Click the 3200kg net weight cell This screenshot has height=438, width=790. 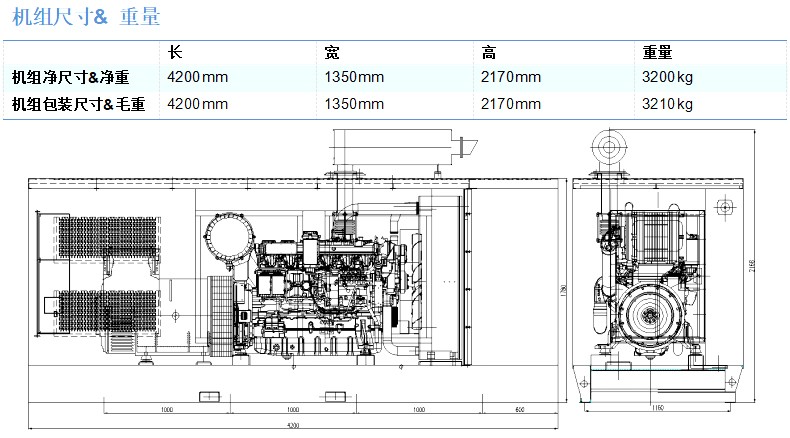tap(667, 77)
